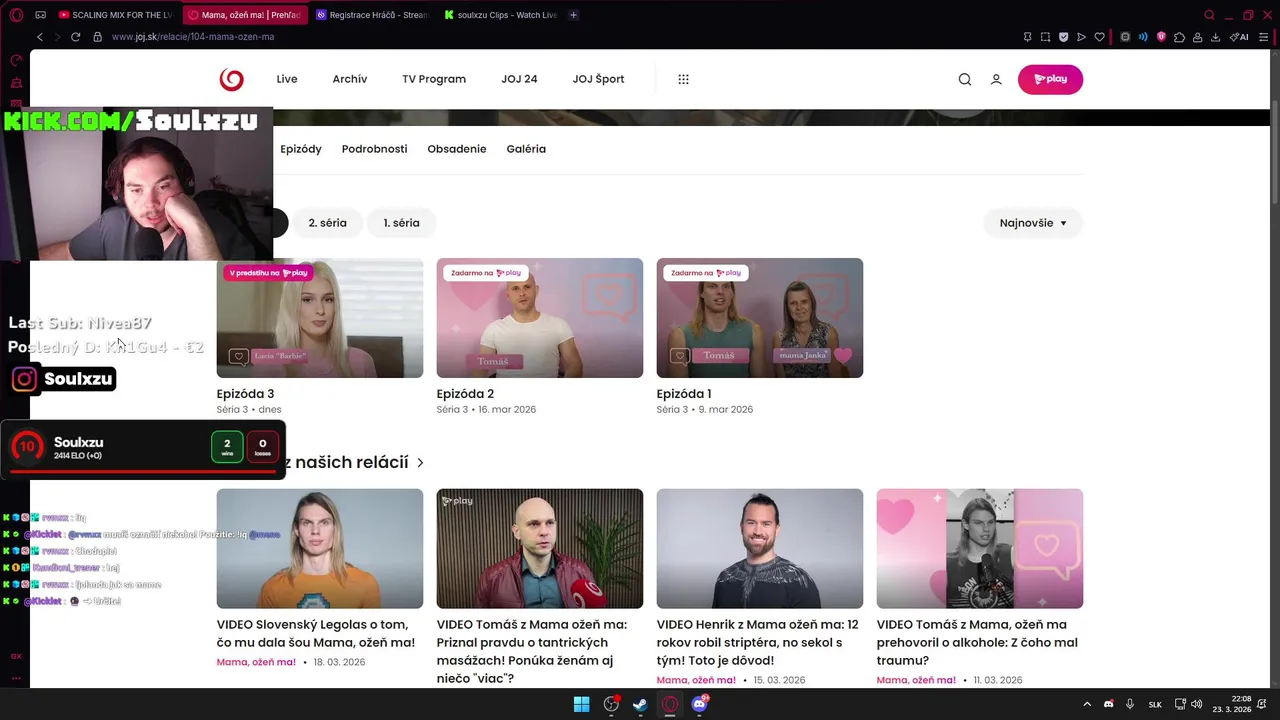Open the user account profile icon
The width and height of the screenshot is (1280, 720).
[996, 79]
